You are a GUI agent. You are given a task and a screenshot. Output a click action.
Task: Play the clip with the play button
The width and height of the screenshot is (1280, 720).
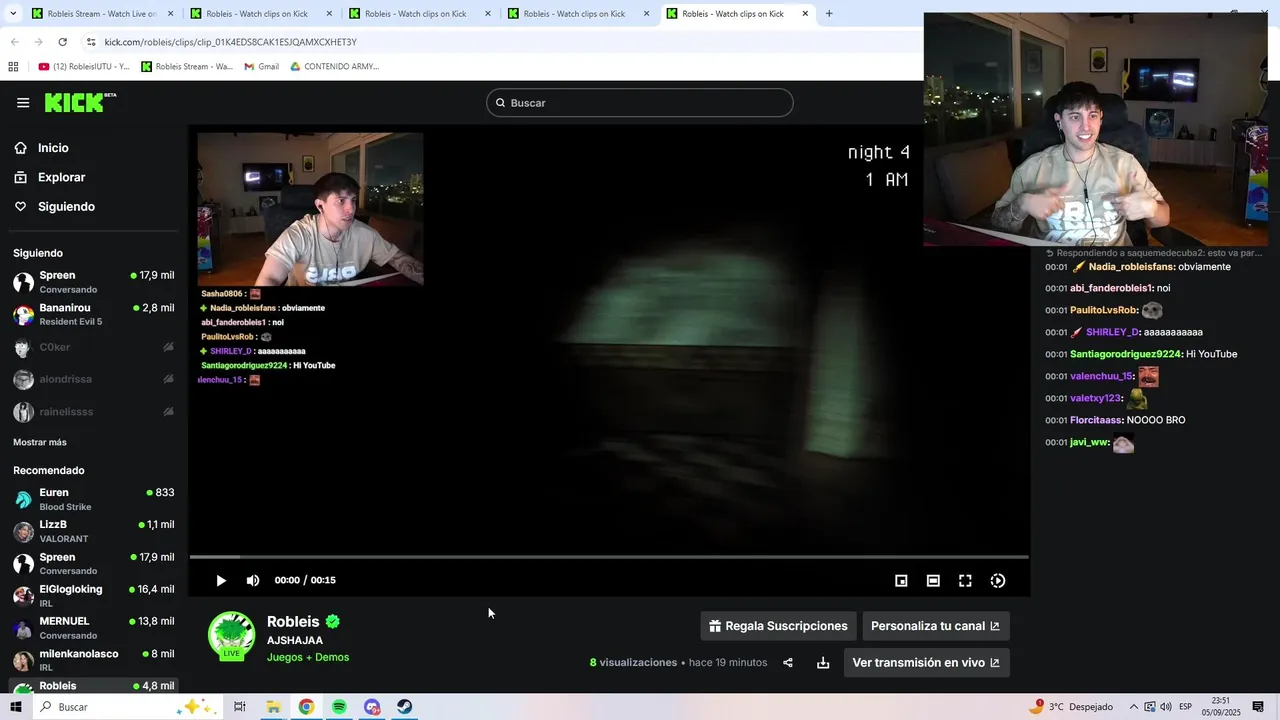point(221,580)
